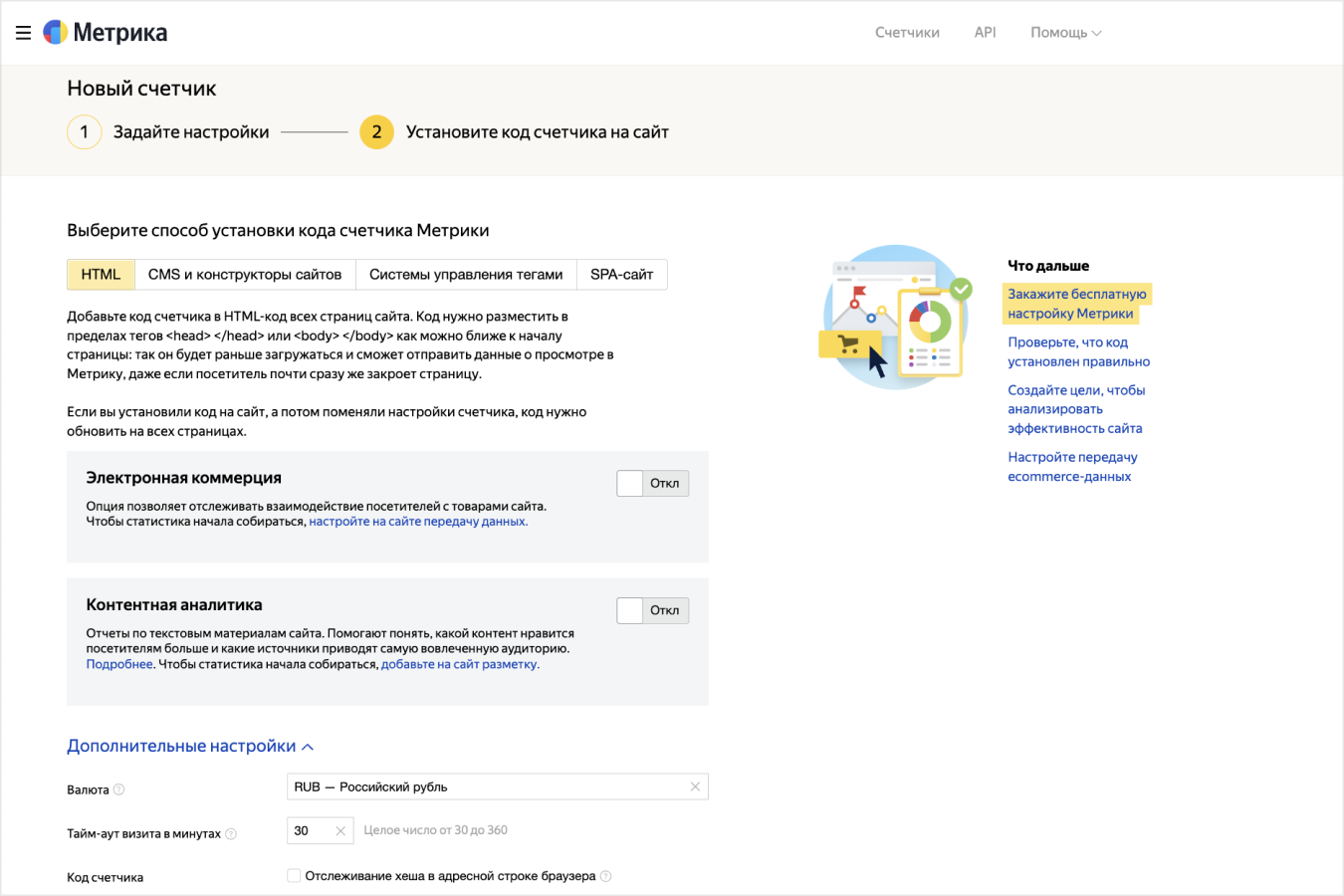Open Счетчики in the top navigation
The height and width of the screenshot is (896, 1344).
coord(907,33)
